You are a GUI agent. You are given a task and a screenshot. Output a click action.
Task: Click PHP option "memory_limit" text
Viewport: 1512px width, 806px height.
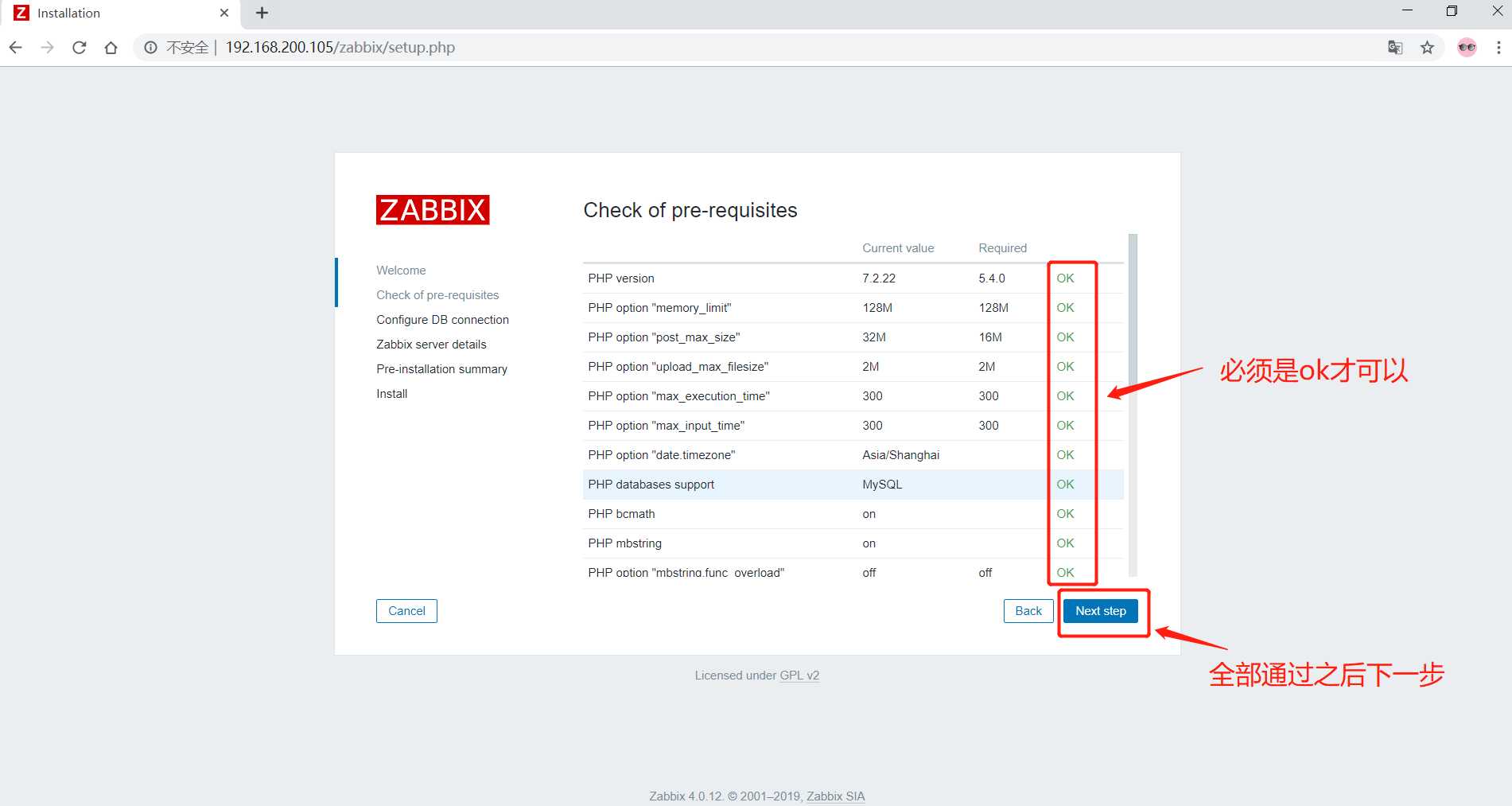pos(659,308)
